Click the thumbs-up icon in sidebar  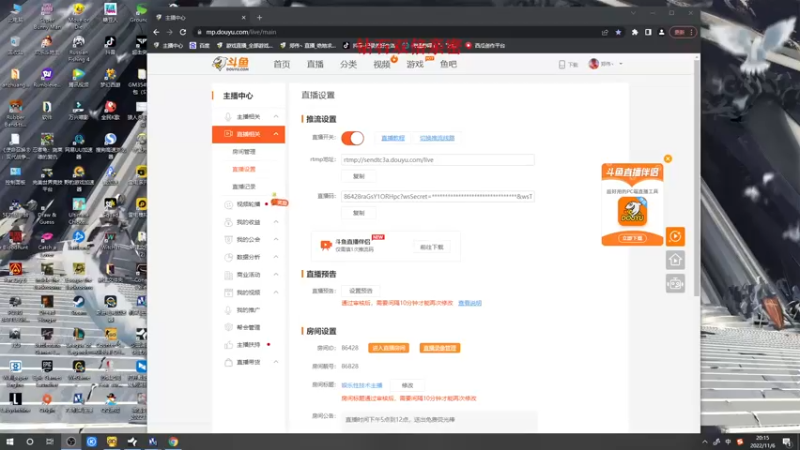[228, 345]
